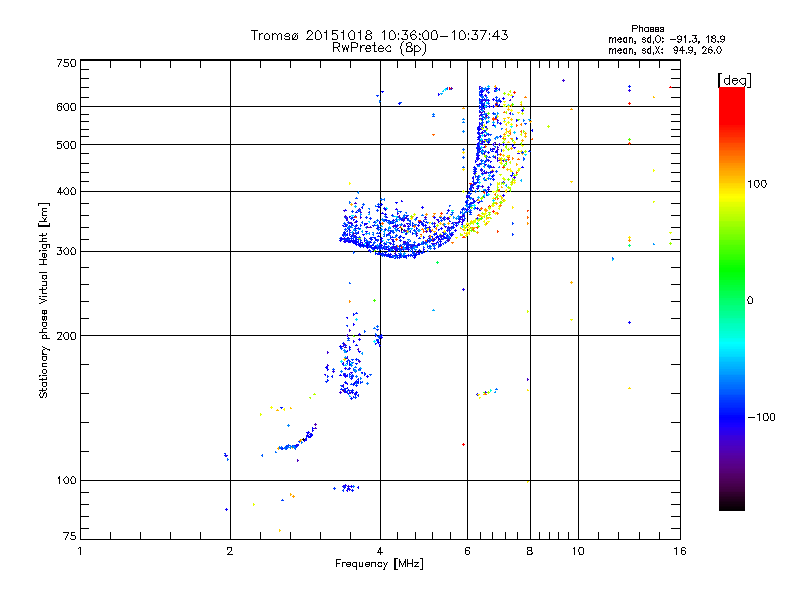The height and width of the screenshot is (600, 800).
Task: Click the "mean, sd,O: -91.3, 18.9" line
Action: [666, 39]
